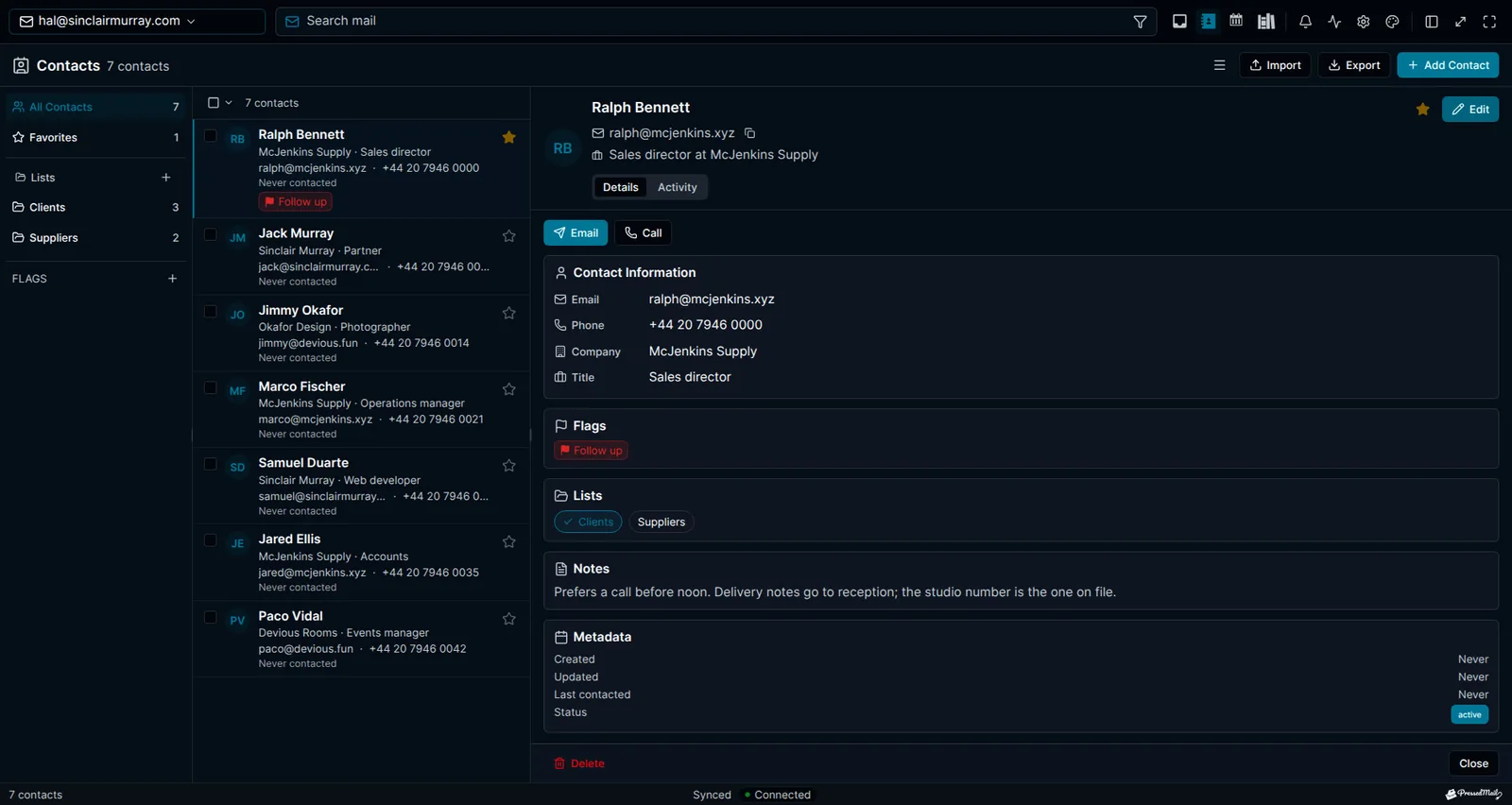Select the Details tab
The height and width of the screenshot is (805, 1512).
[621, 187]
